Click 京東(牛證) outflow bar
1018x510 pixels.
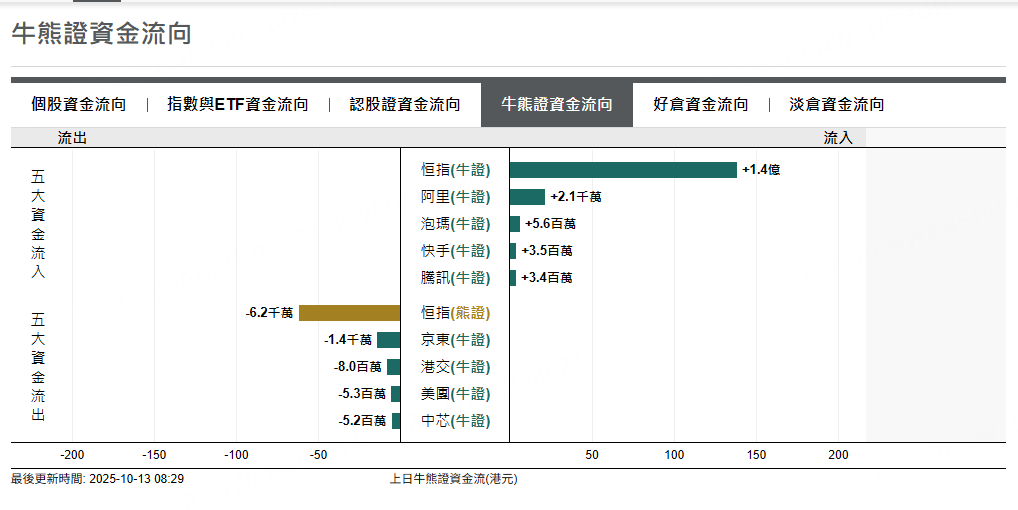tap(388, 340)
